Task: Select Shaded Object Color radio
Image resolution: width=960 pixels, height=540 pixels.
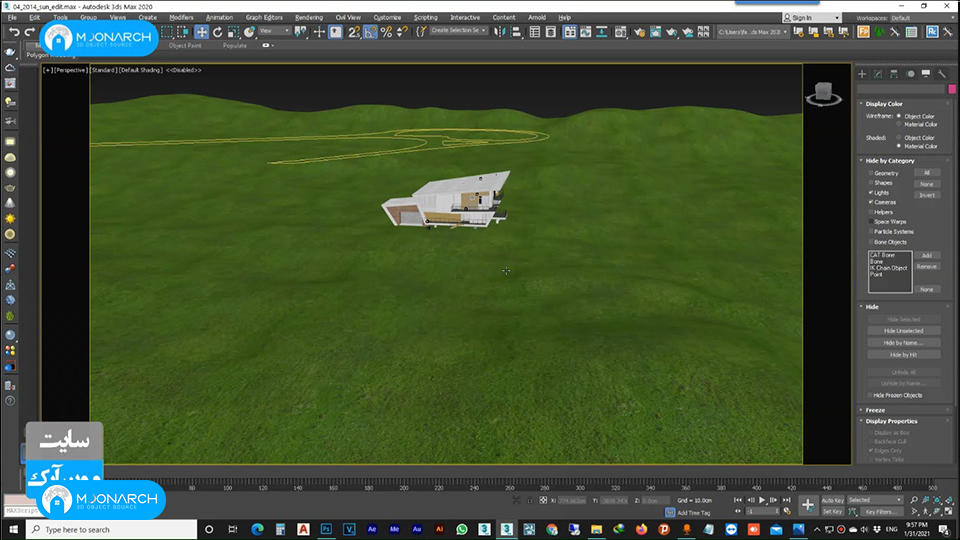Action: tap(899, 138)
